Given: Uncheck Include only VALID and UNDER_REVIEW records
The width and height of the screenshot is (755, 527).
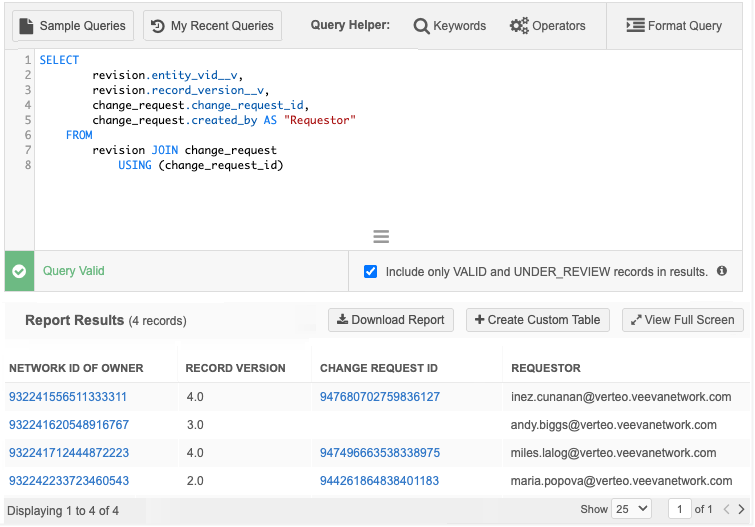Looking at the screenshot, I should 371,271.
